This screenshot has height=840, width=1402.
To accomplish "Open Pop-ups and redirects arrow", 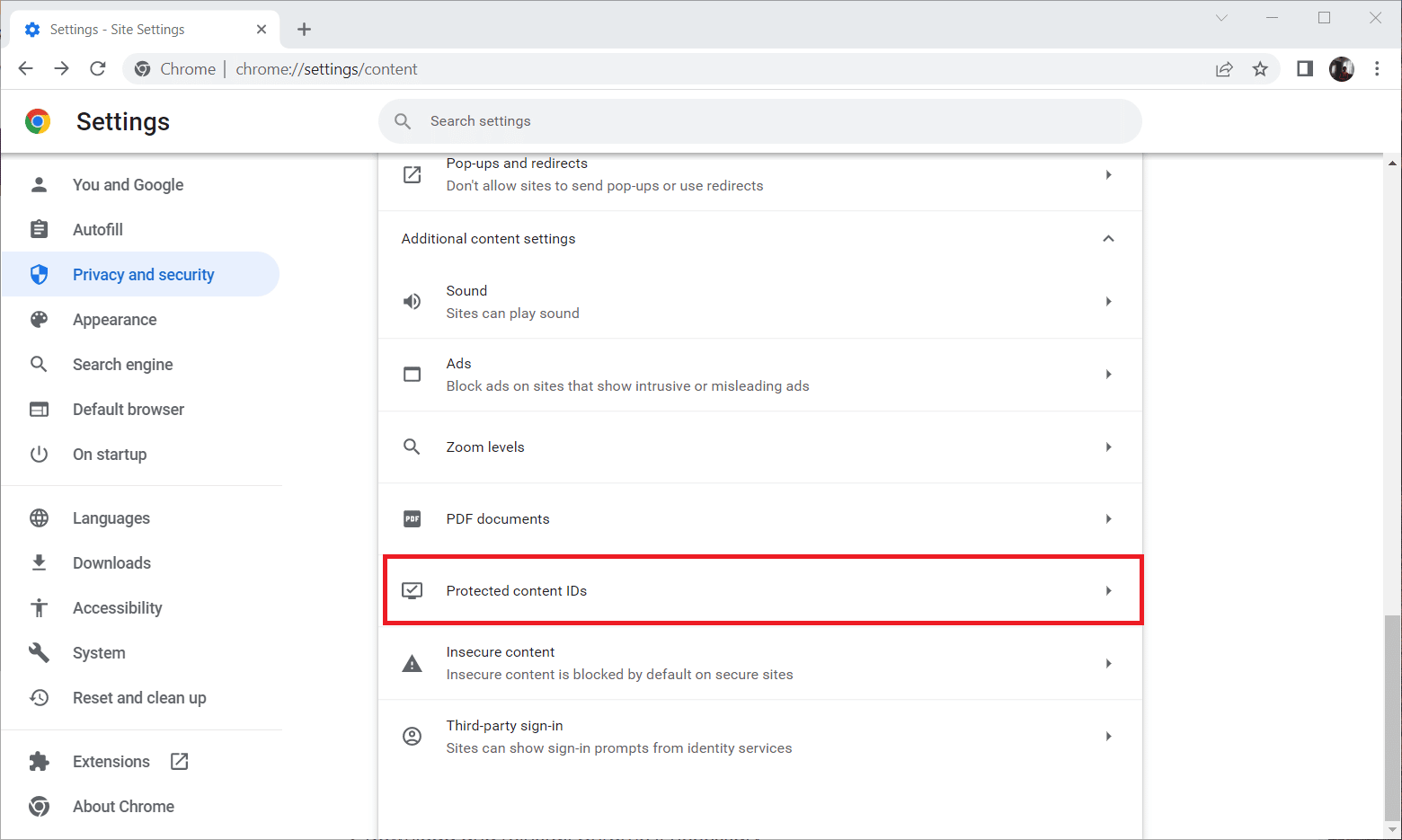I will (x=1108, y=174).
